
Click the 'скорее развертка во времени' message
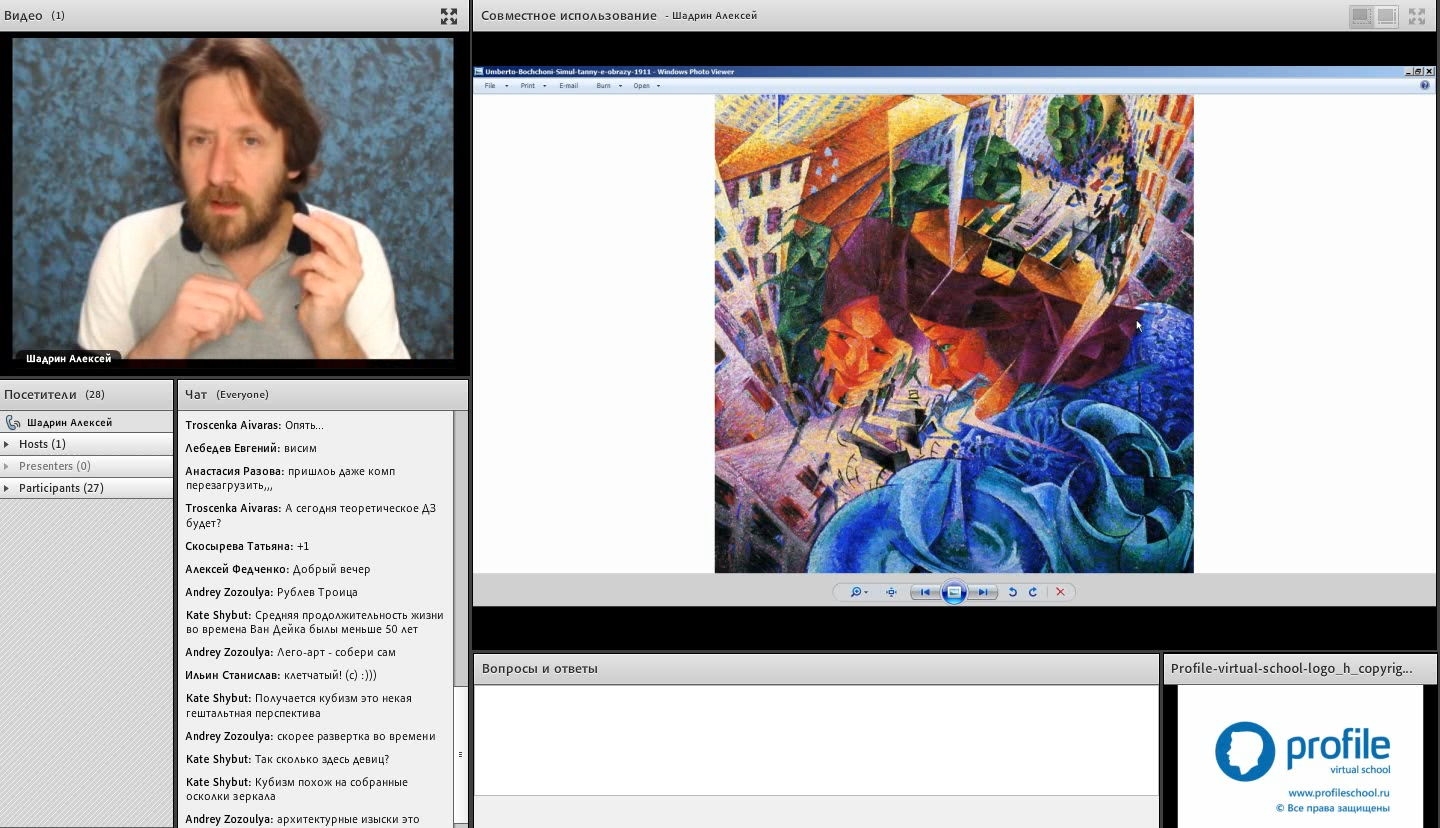(310, 736)
